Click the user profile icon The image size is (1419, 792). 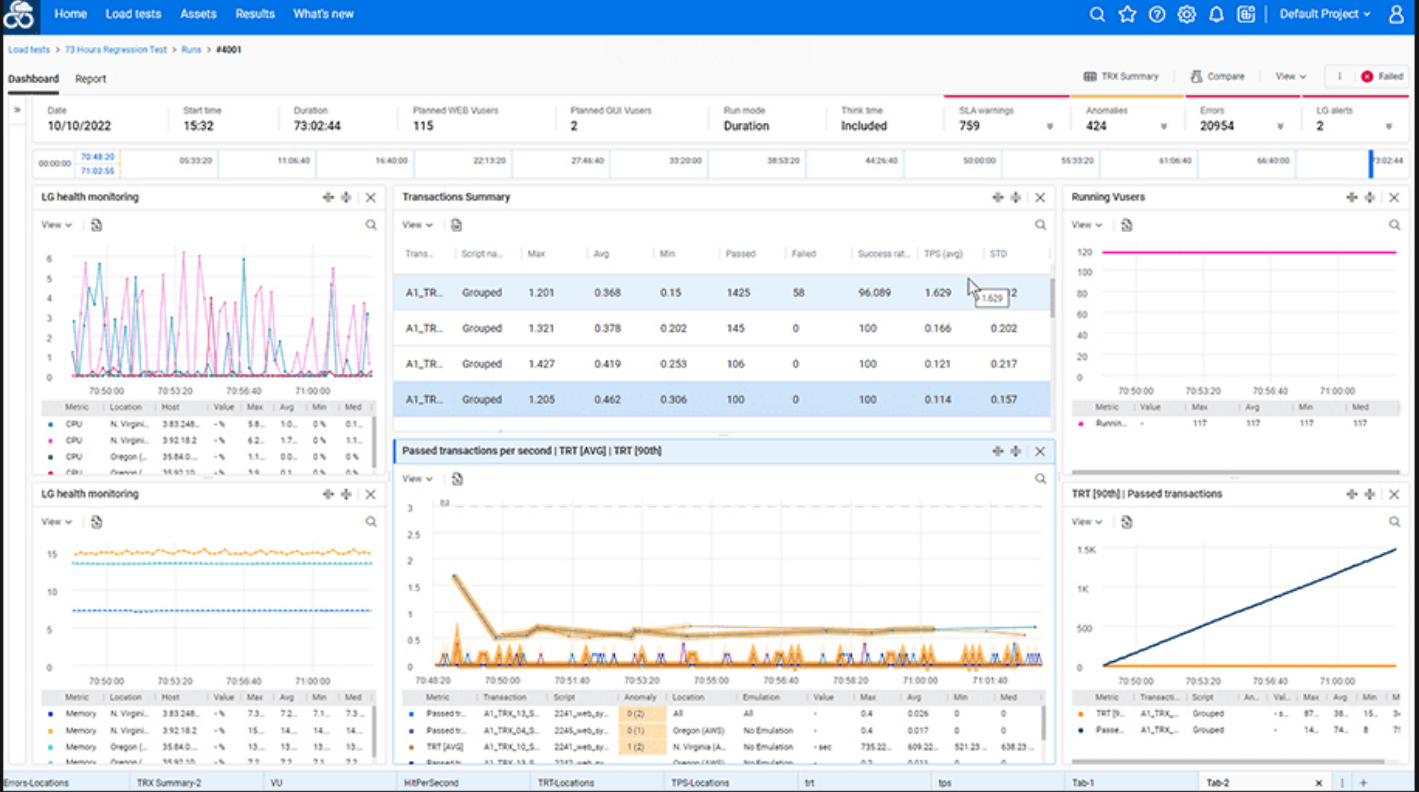[x=1397, y=14]
